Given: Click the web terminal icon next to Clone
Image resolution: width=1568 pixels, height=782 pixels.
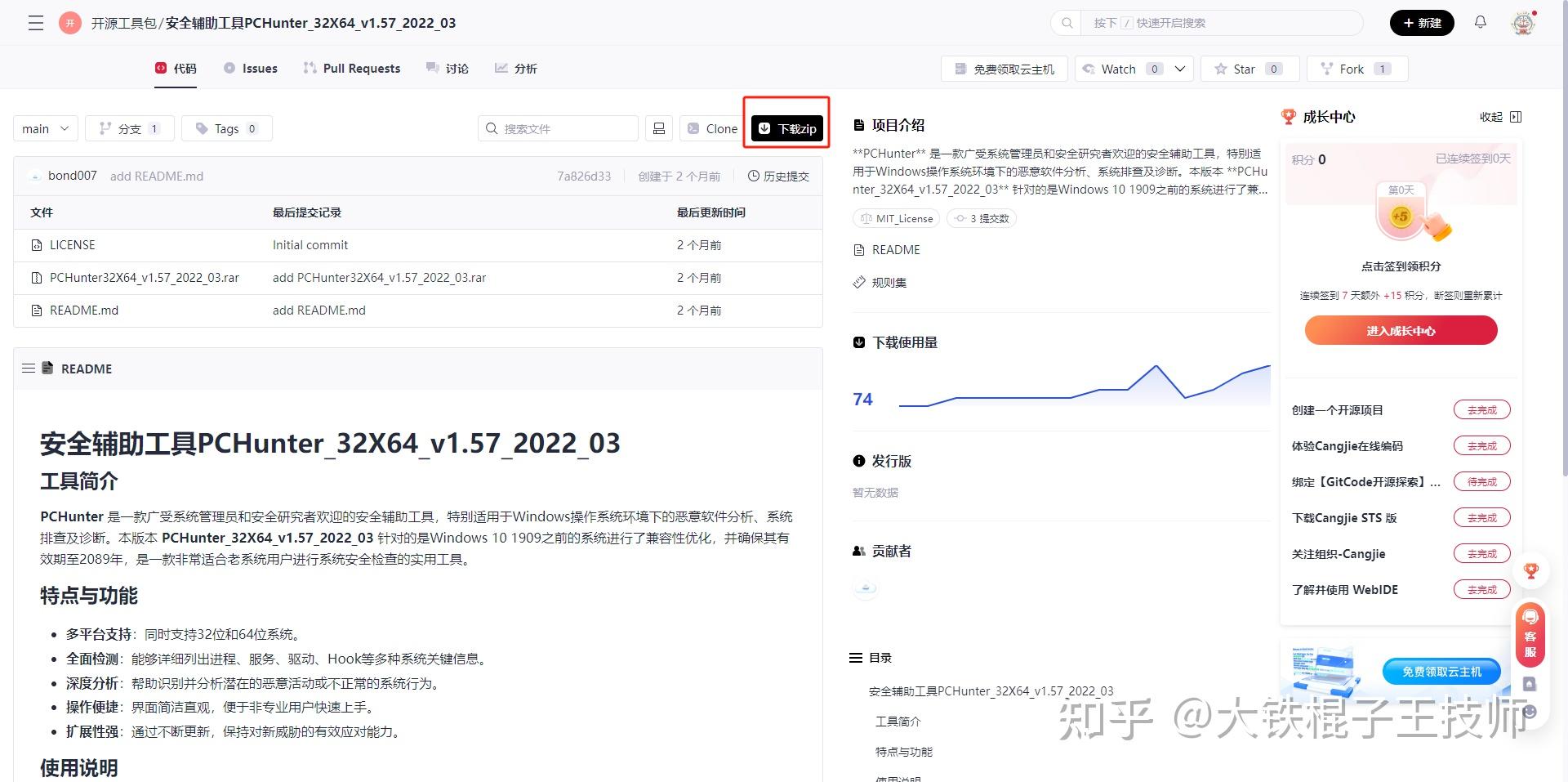Looking at the screenshot, I should [659, 127].
